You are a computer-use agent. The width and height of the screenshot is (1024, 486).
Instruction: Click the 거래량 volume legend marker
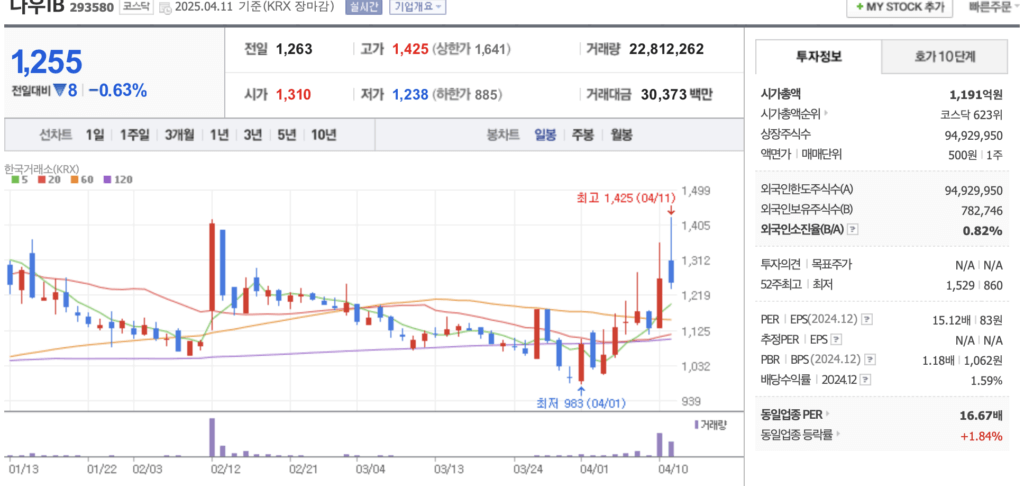[x=696, y=425]
